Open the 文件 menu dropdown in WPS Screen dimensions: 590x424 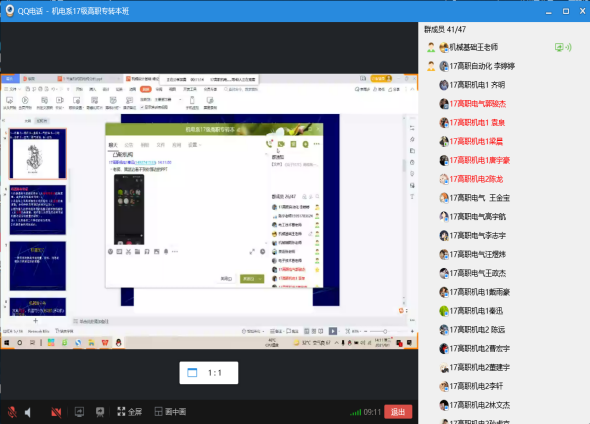tap(12, 89)
